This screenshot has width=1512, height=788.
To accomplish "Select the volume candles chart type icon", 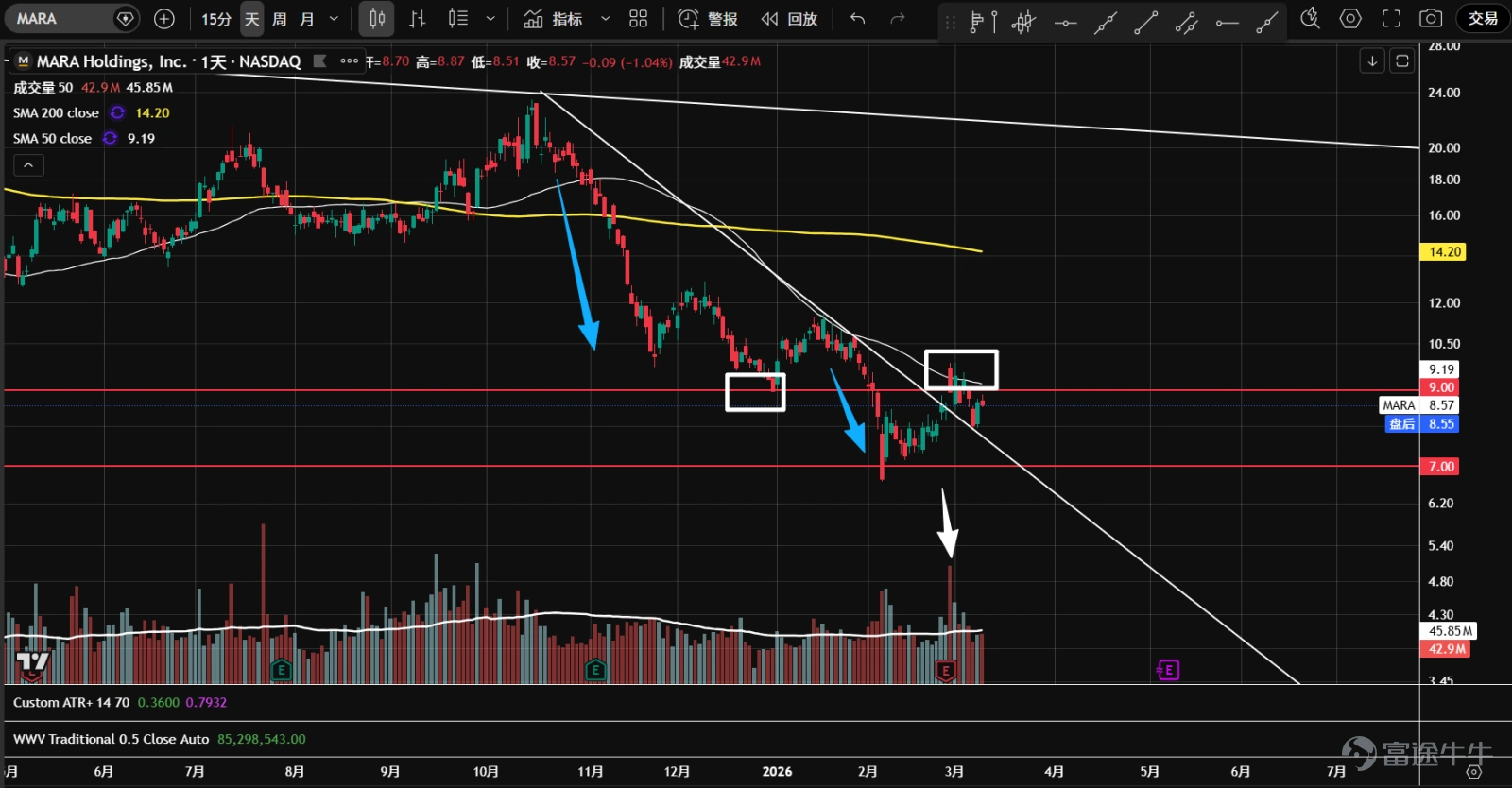I will pos(458,19).
